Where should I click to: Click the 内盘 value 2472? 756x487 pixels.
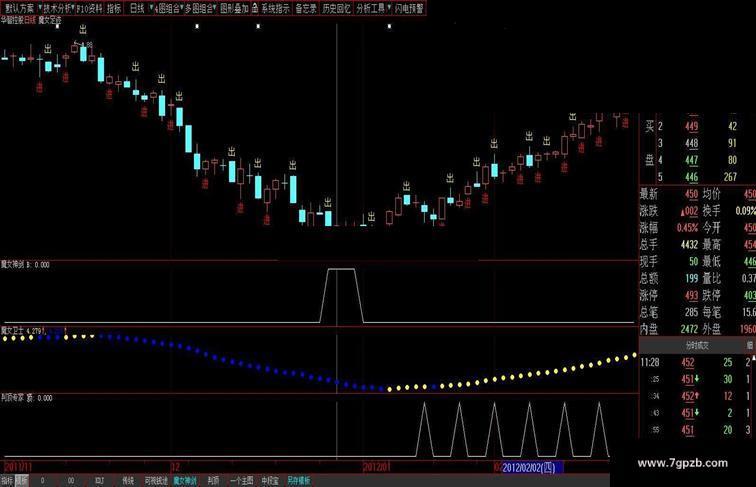pyautogui.click(x=689, y=329)
